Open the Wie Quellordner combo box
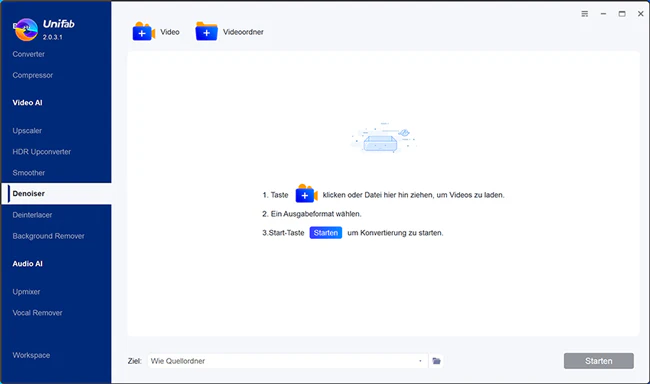650x384 pixels. (x=287, y=361)
